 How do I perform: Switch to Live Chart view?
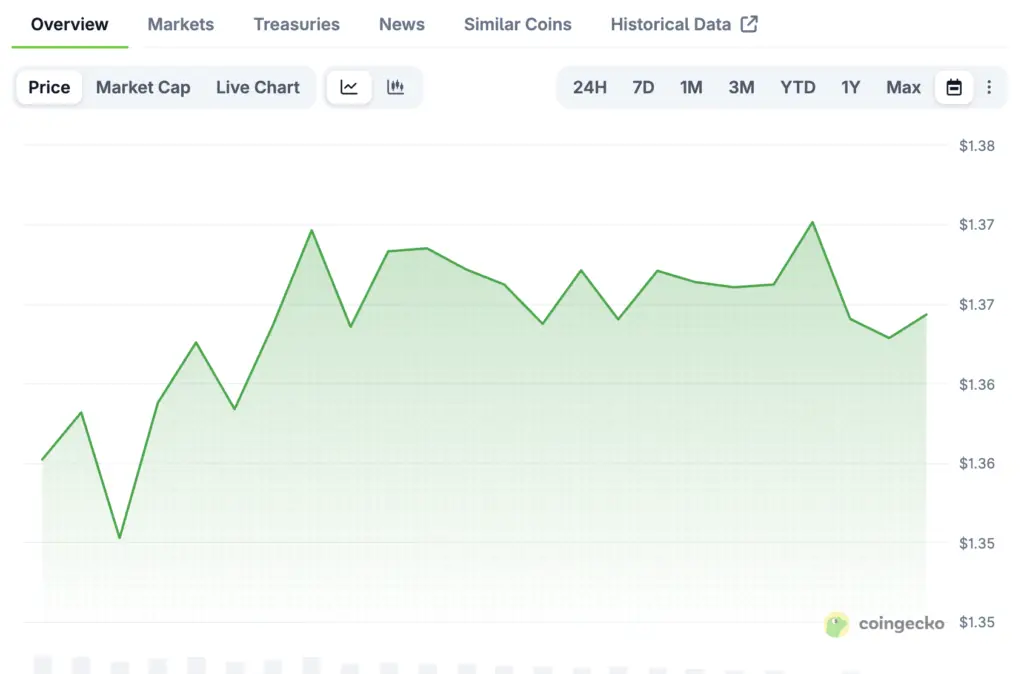pyautogui.click(x=258, y=87)
